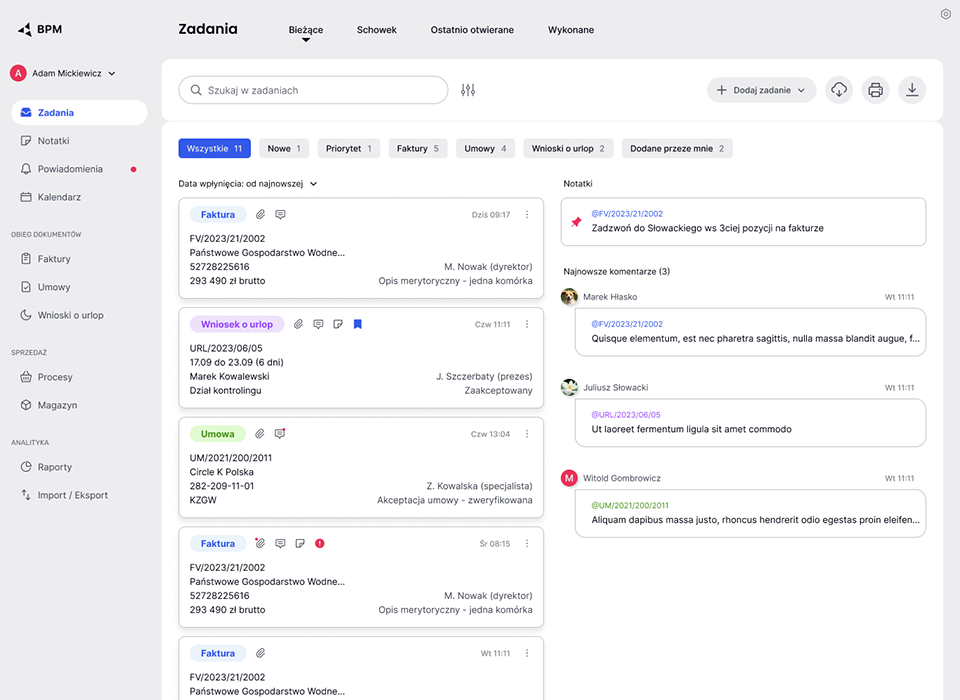Filter tasks by the Faktury 5 chip
This screenshot has width=960, height=700.
[418, 148]
